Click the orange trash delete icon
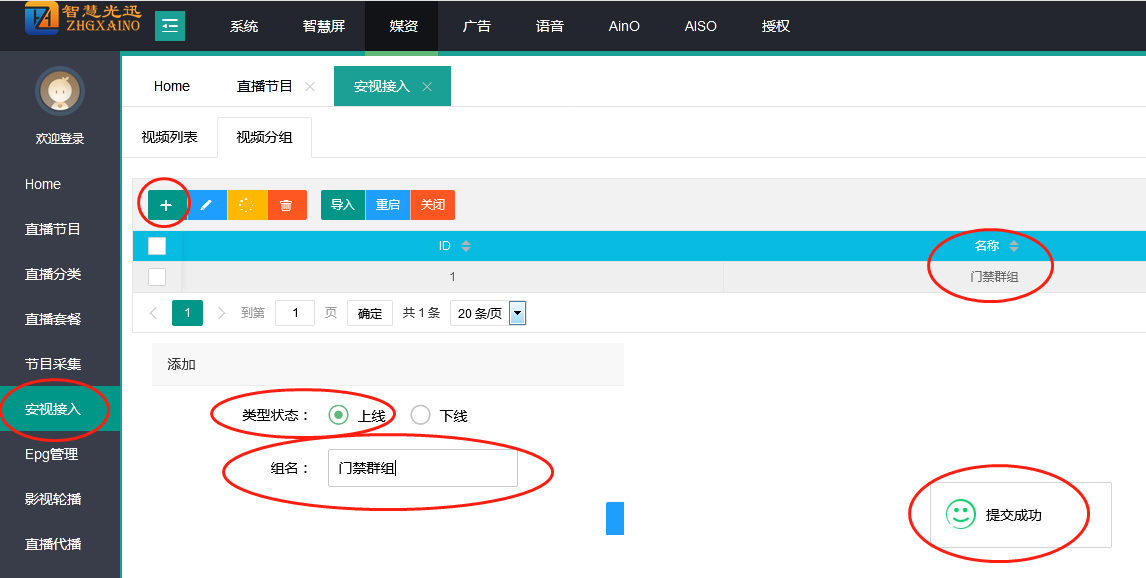The image size is (1146, 578). [x=287, y=205]
